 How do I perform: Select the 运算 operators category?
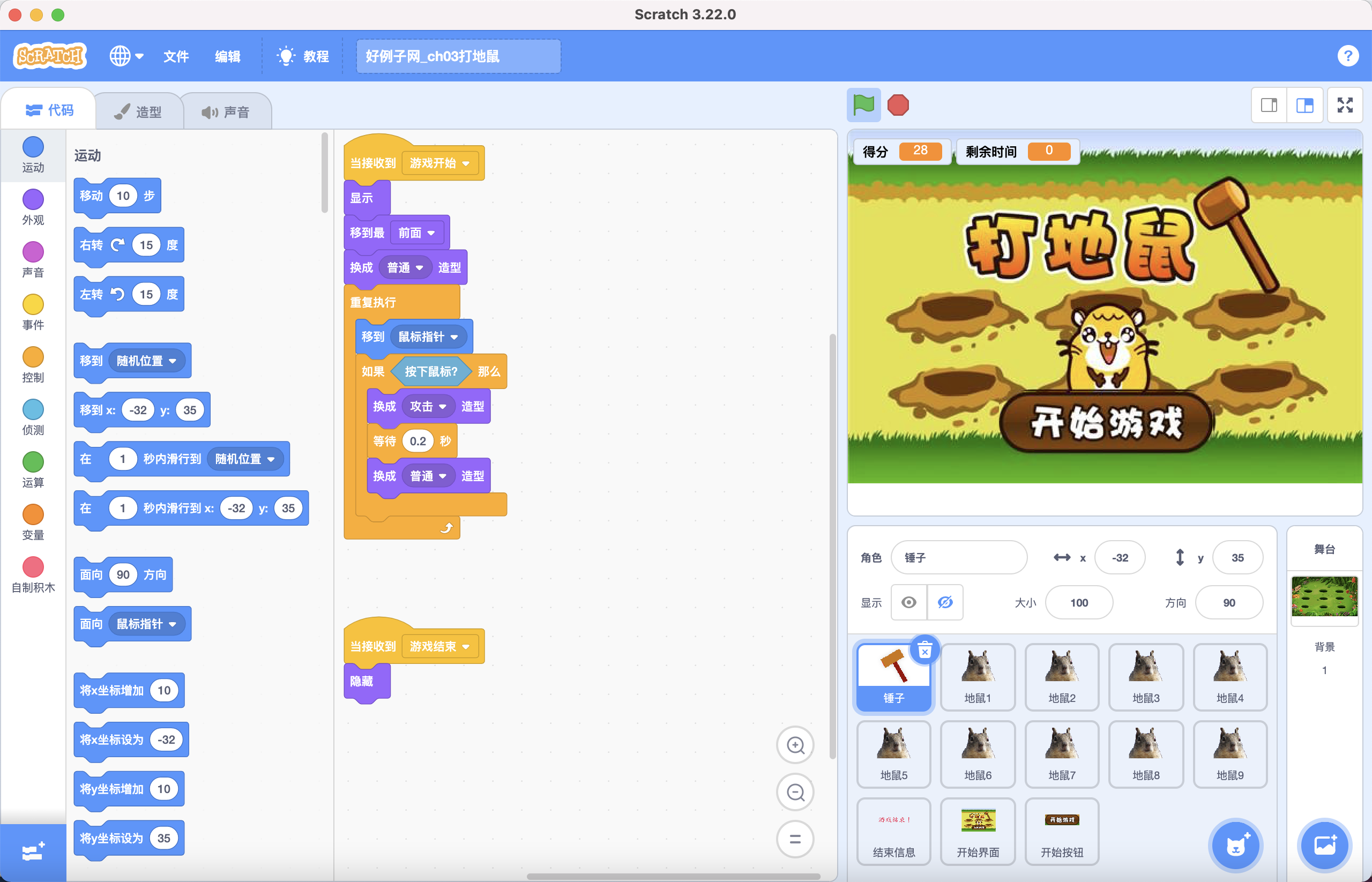(33, 470)
